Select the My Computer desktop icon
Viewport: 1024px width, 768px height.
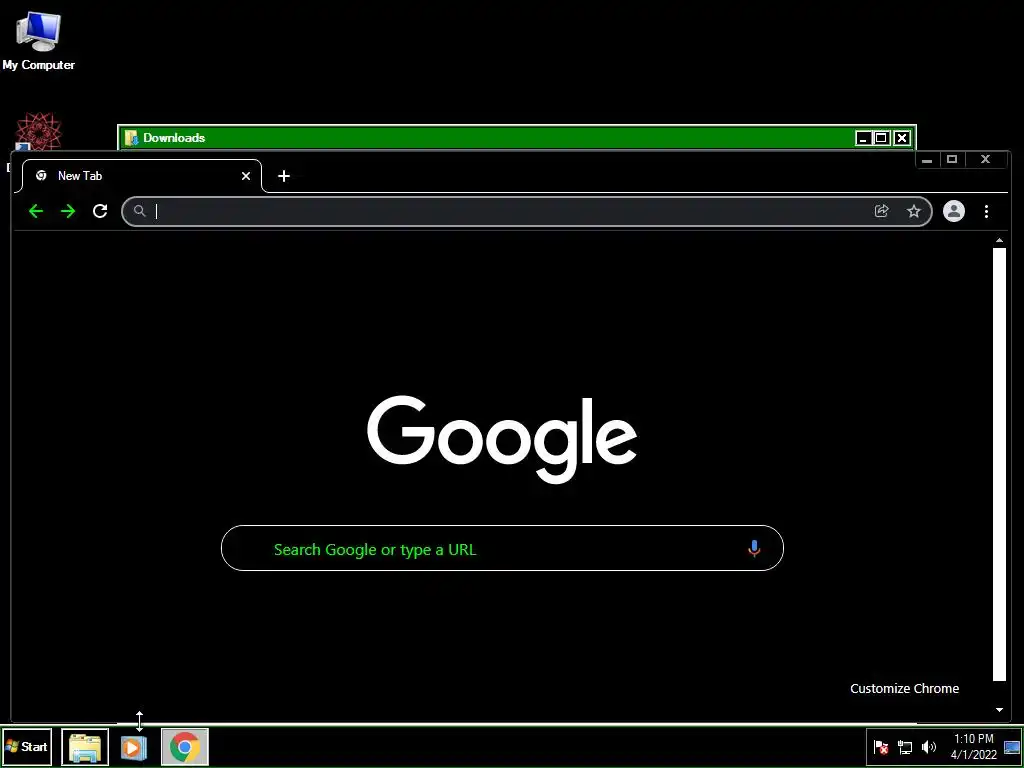coord(39,41)
